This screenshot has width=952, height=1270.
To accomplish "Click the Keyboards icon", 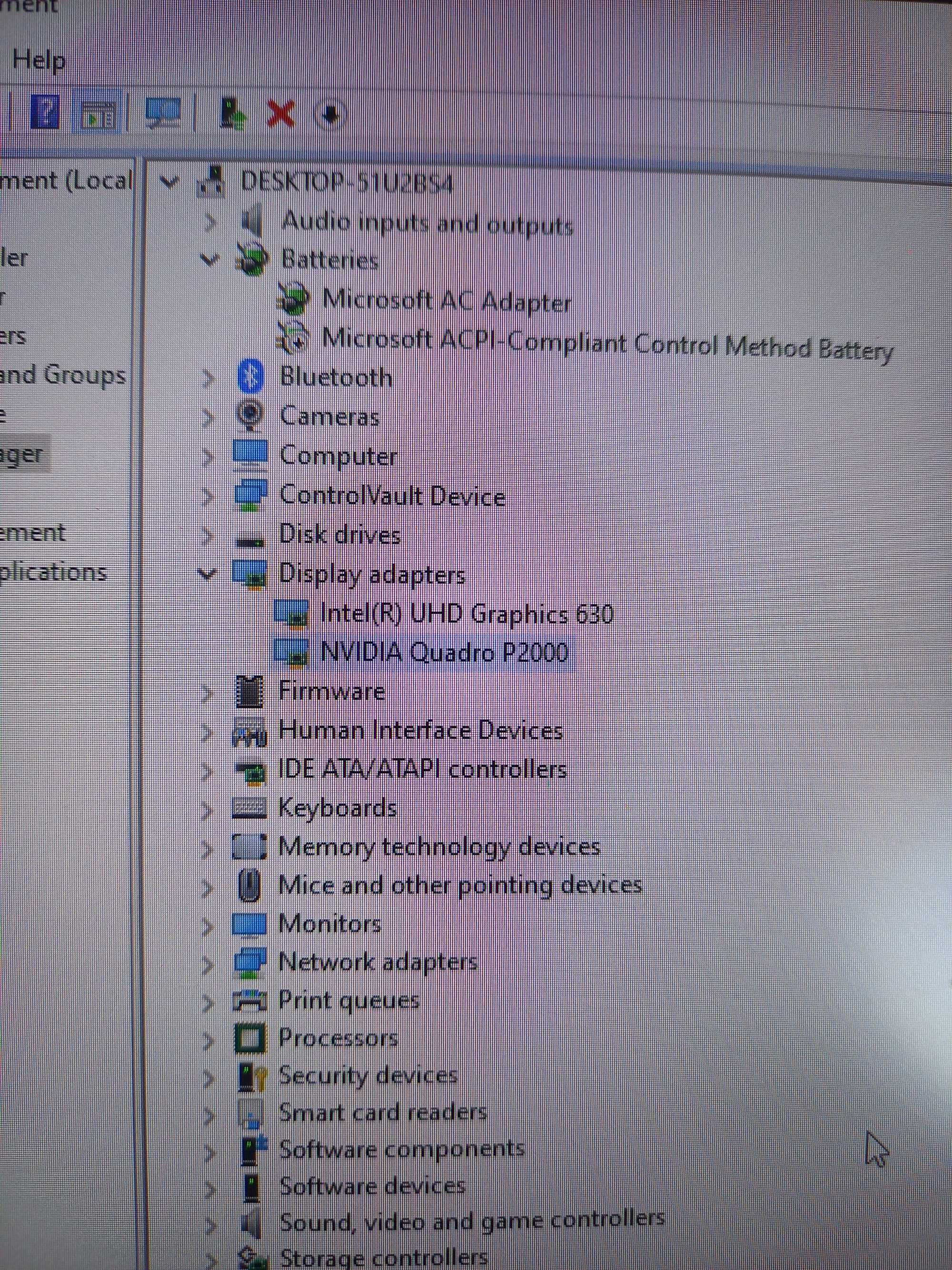I will tap(249, 809).
